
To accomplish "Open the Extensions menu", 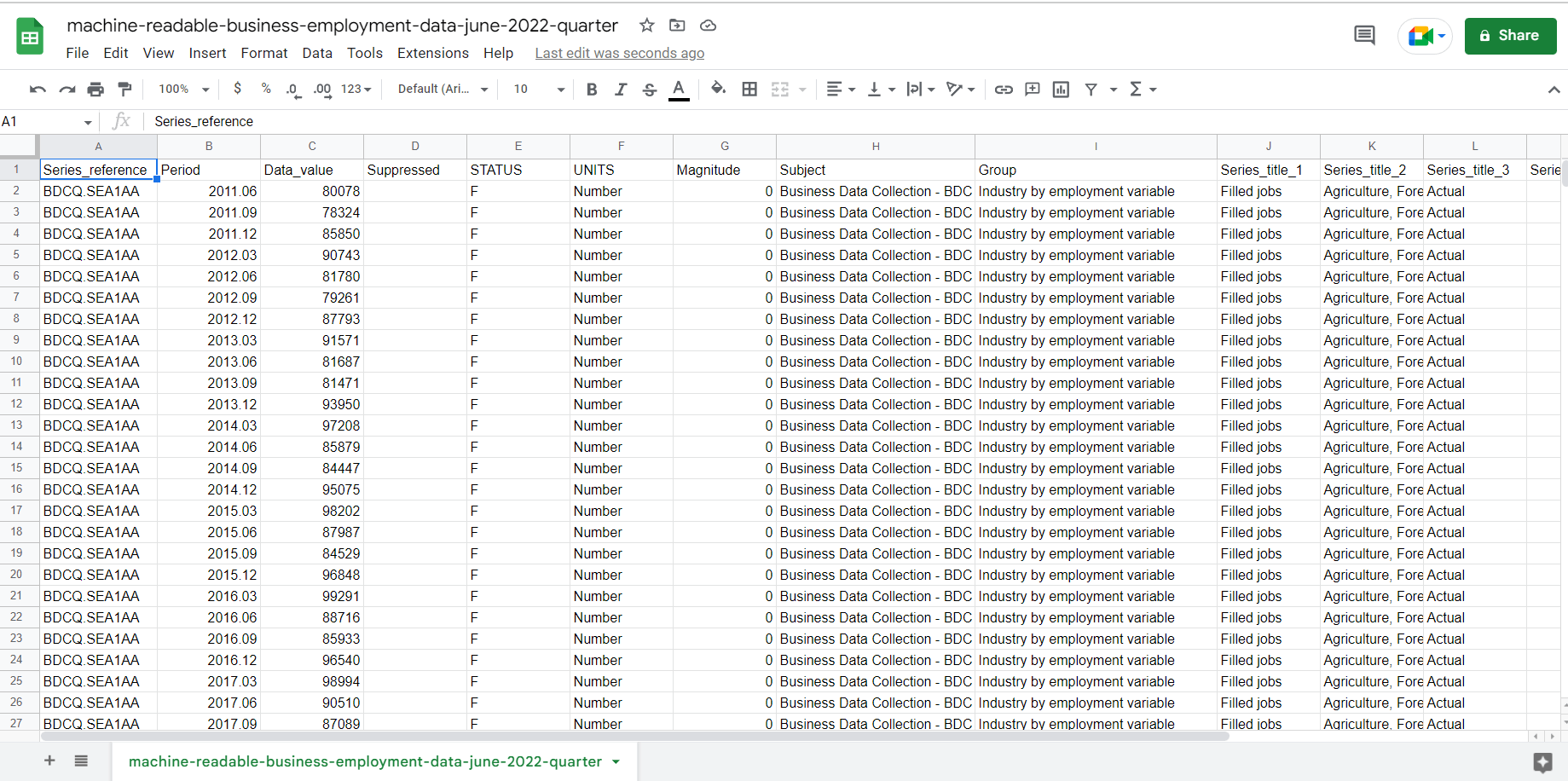I will pyautogui.click(x=432, y=53).
